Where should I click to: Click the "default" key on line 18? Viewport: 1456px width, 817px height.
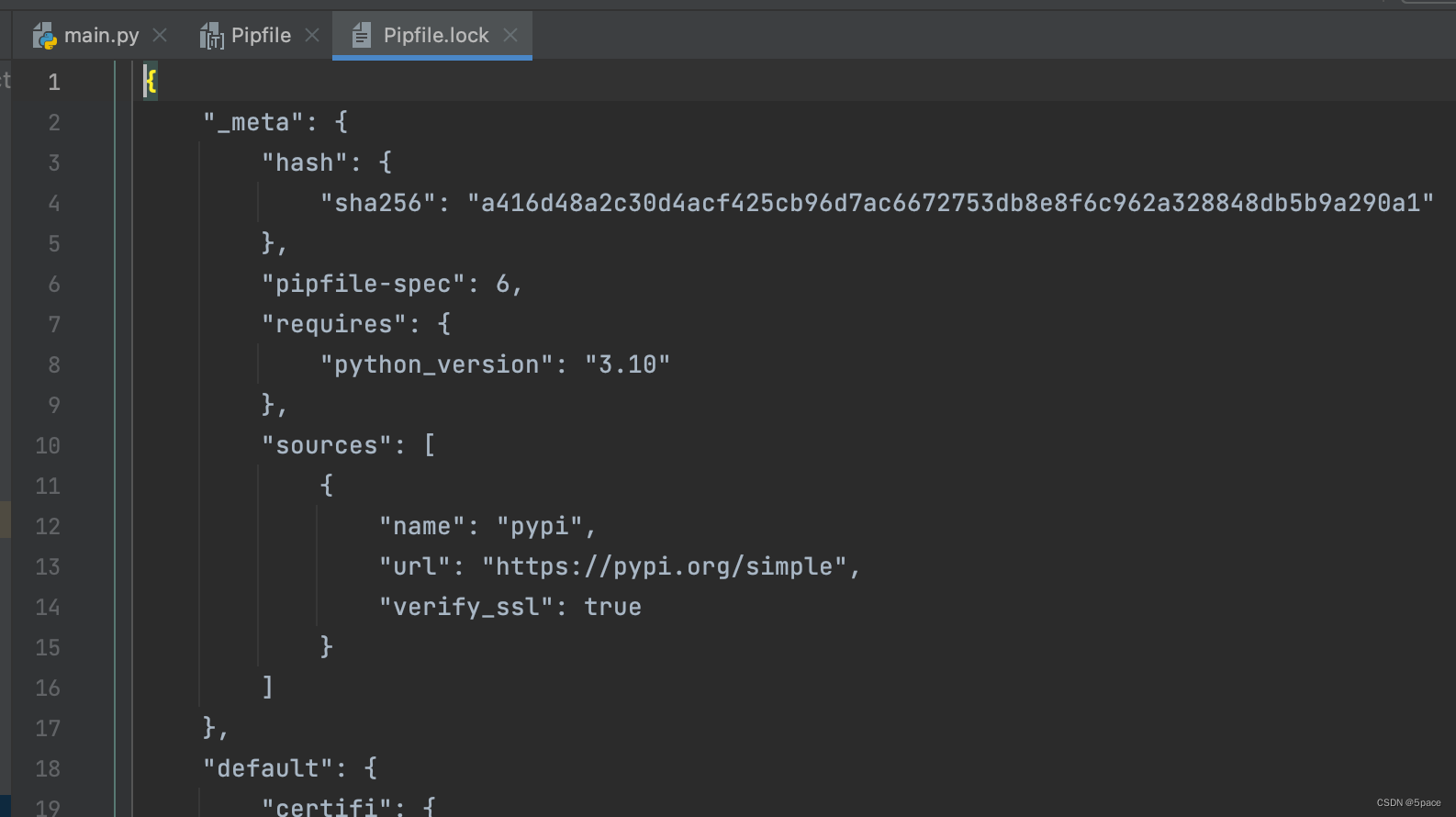[x=268, y=768]
